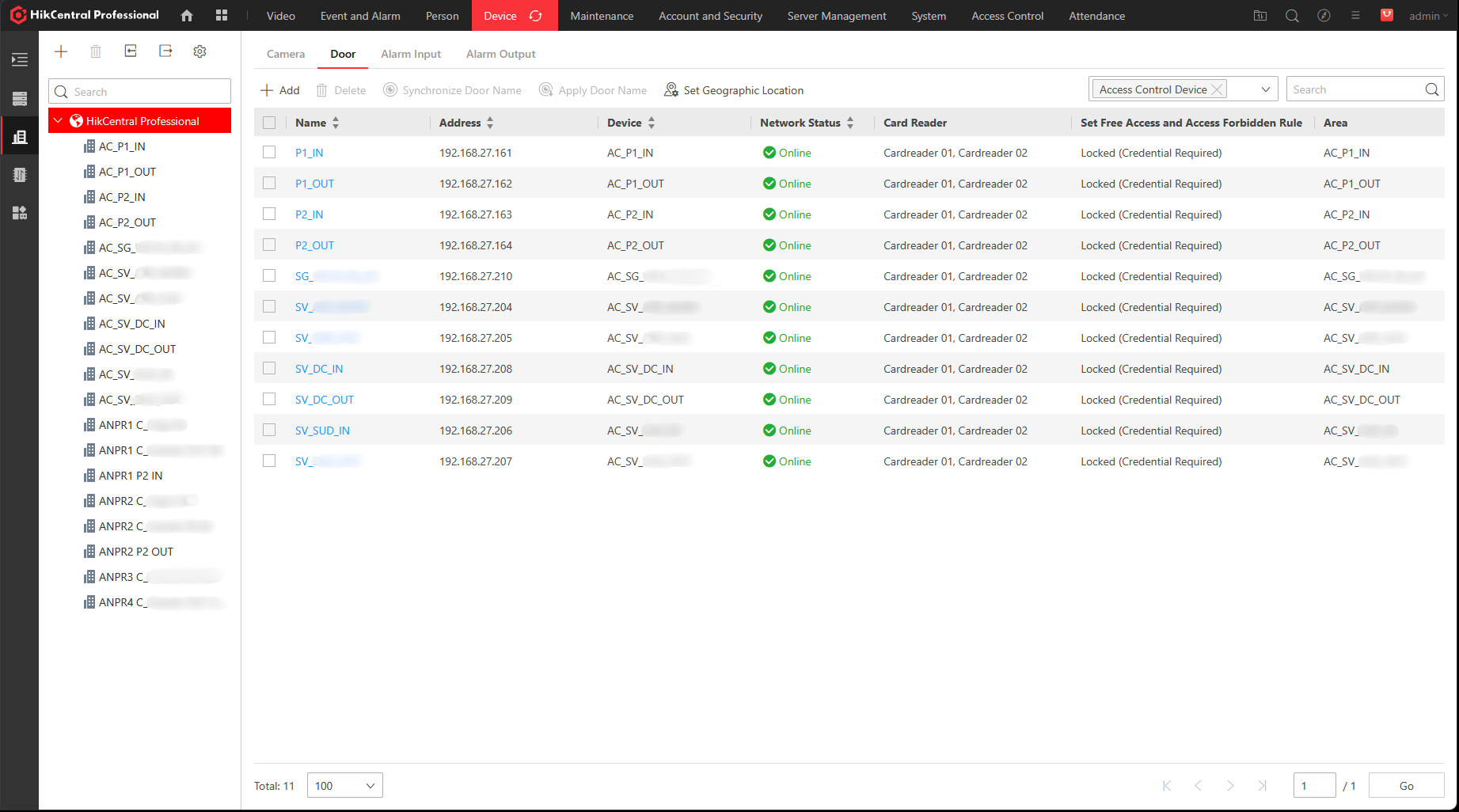1459x812 pixels.
Task: Click the Go page button
Action: coord(1406,785)
